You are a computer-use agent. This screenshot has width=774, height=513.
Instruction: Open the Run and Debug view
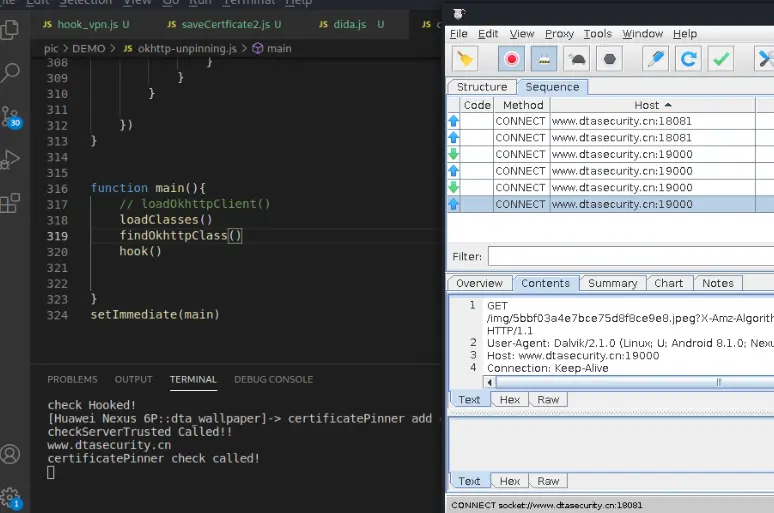coord(10,160)
